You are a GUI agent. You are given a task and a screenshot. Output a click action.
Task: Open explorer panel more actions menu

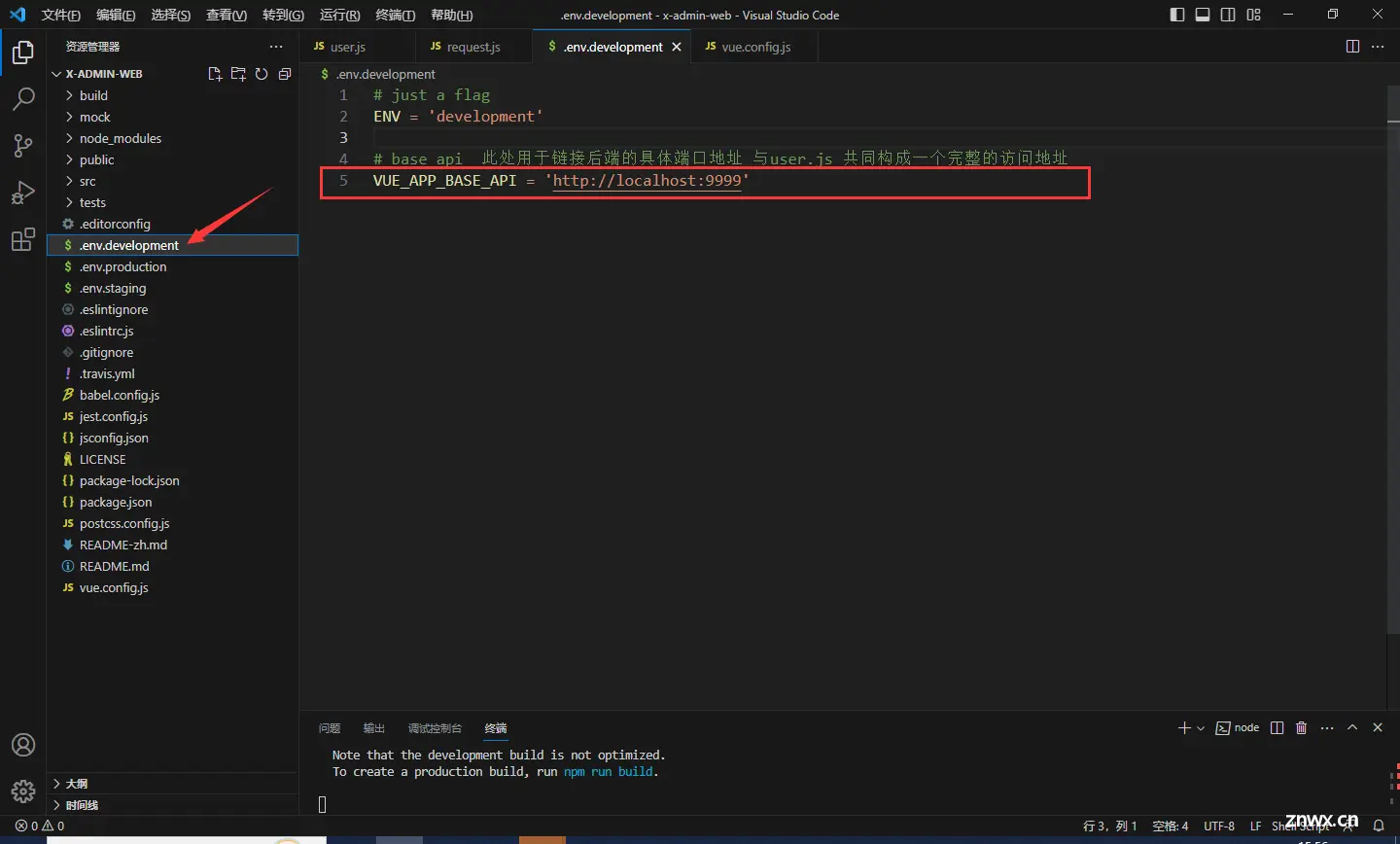click(276, 47)
